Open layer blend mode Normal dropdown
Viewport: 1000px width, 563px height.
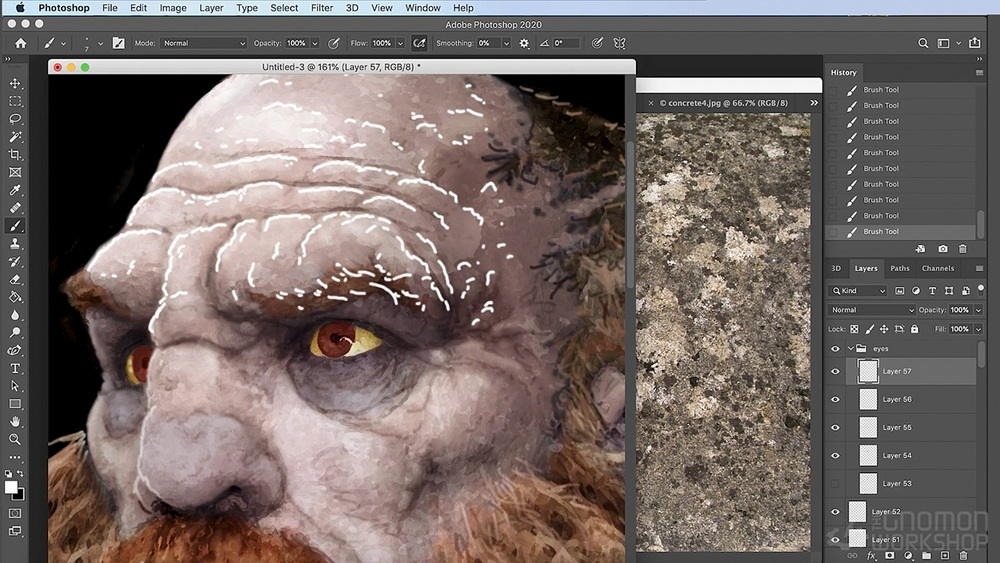point(871,310)
